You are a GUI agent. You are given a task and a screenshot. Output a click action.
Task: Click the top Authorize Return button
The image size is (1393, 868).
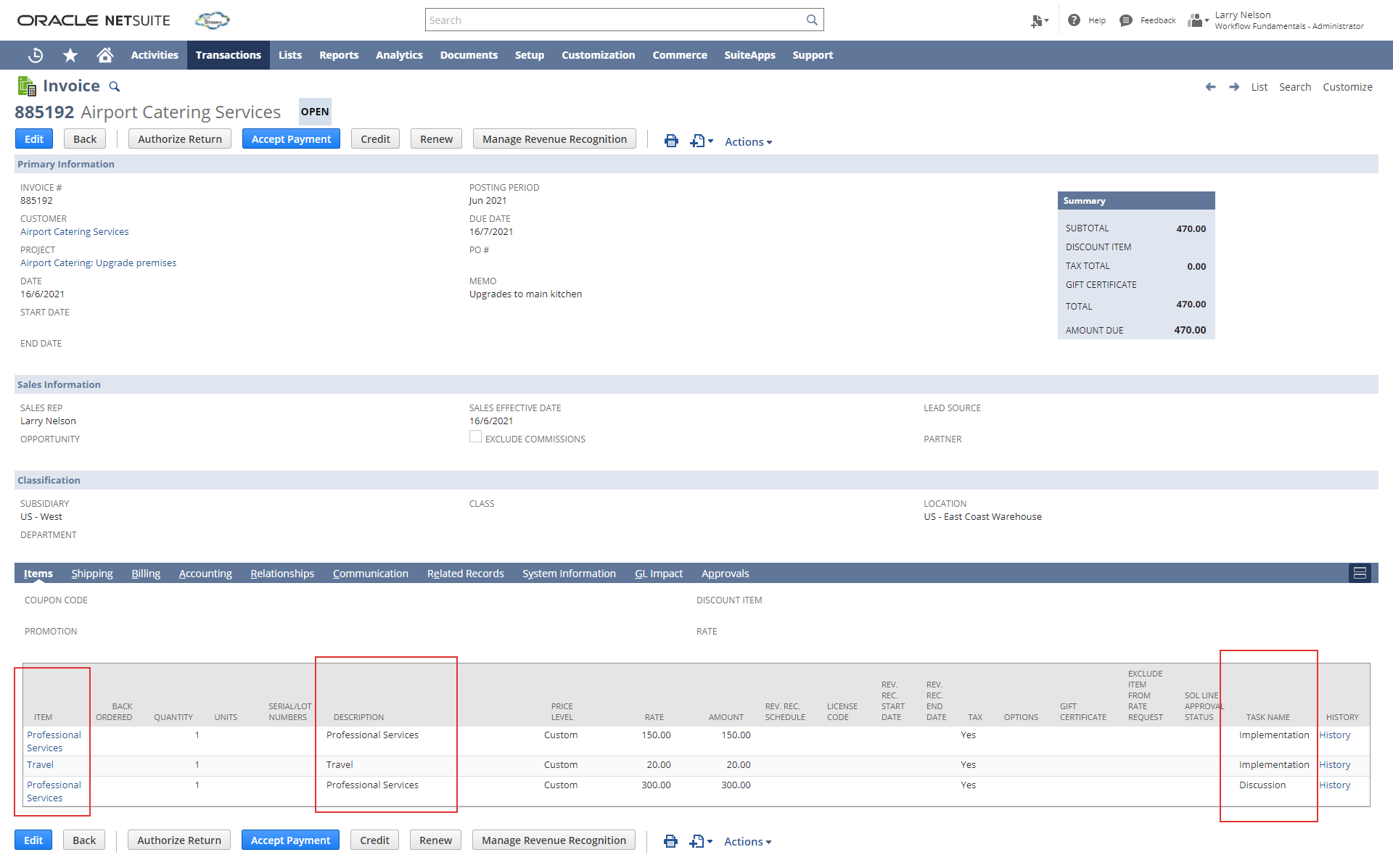[180, 139]
